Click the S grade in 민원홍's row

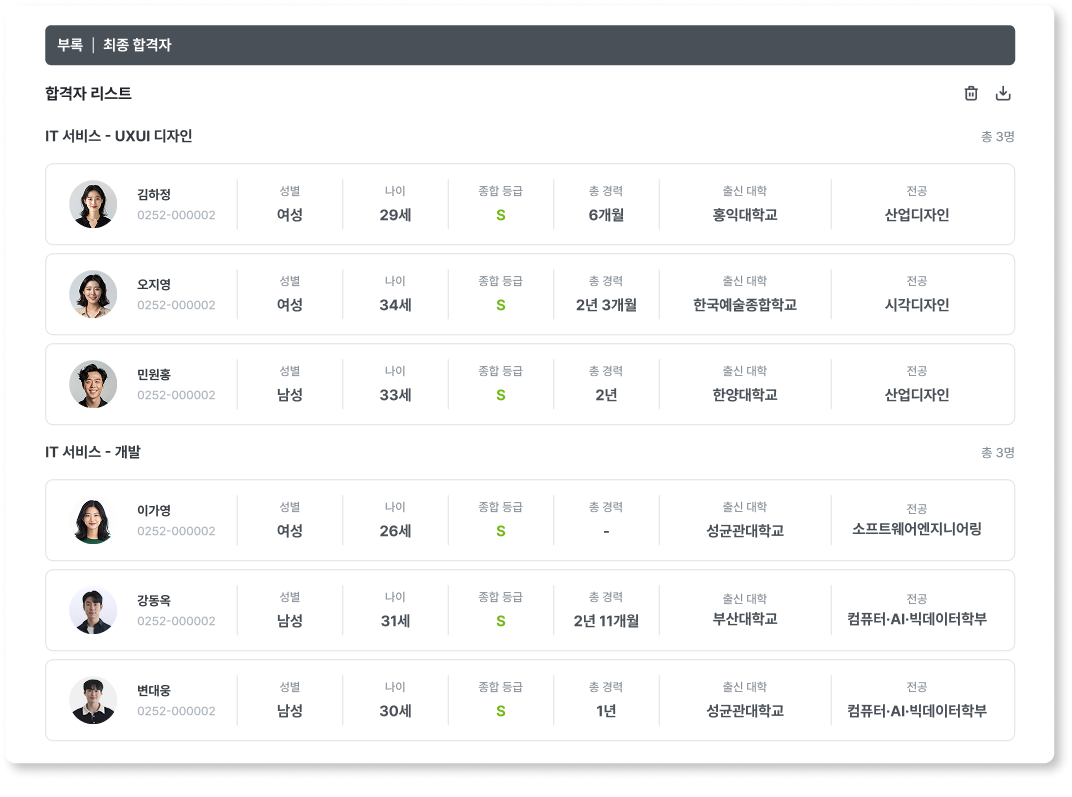click(x=501, y=395)
